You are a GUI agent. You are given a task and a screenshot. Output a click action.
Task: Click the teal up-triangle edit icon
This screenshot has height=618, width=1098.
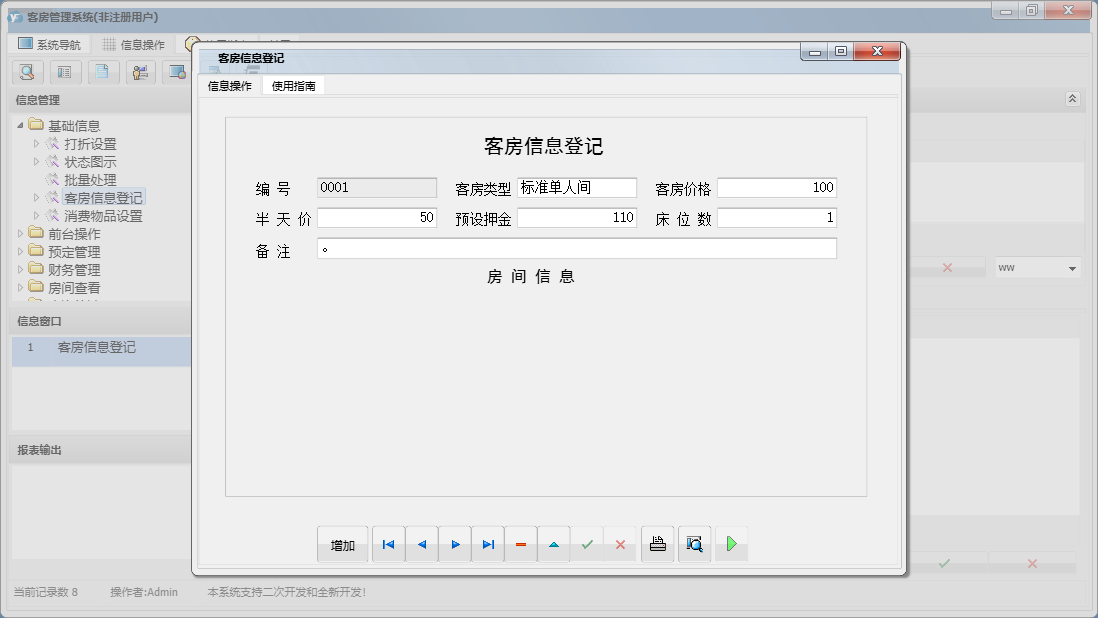click(554, 545)
